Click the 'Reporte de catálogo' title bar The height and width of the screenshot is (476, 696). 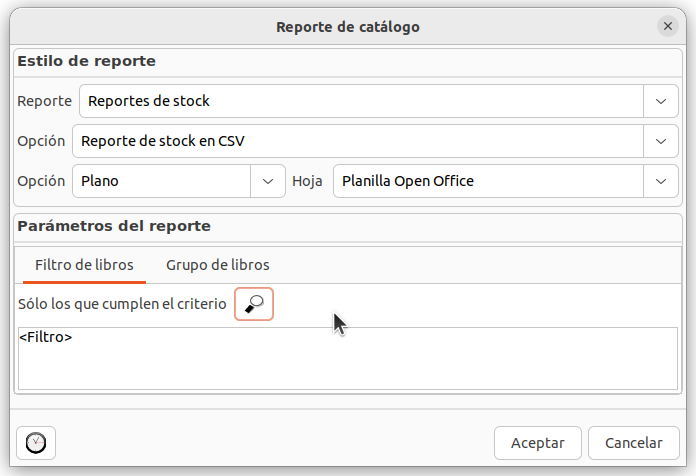coord(347,26)
